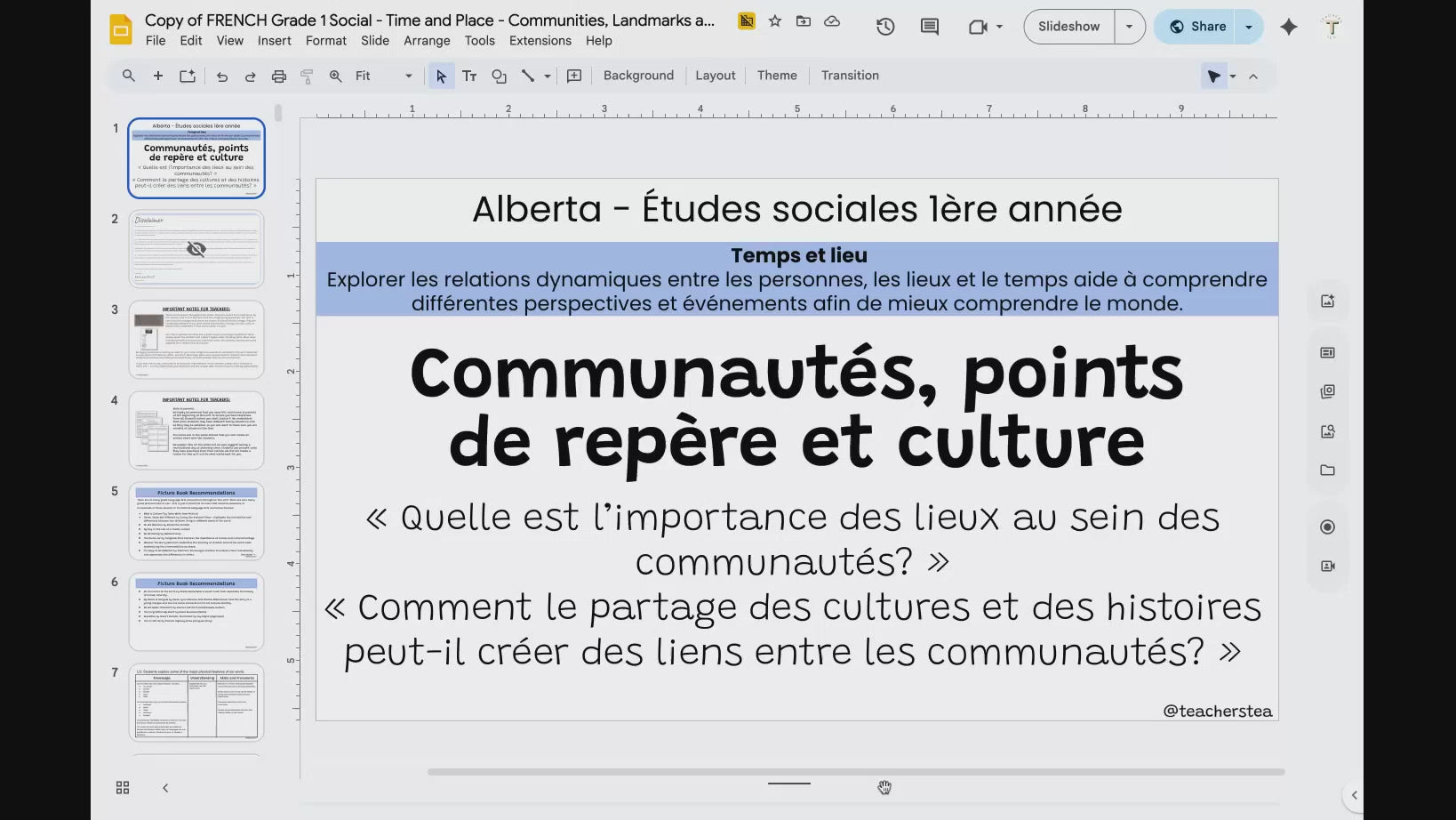
Task: Star this presentation
Action: [x=775, y=21]
